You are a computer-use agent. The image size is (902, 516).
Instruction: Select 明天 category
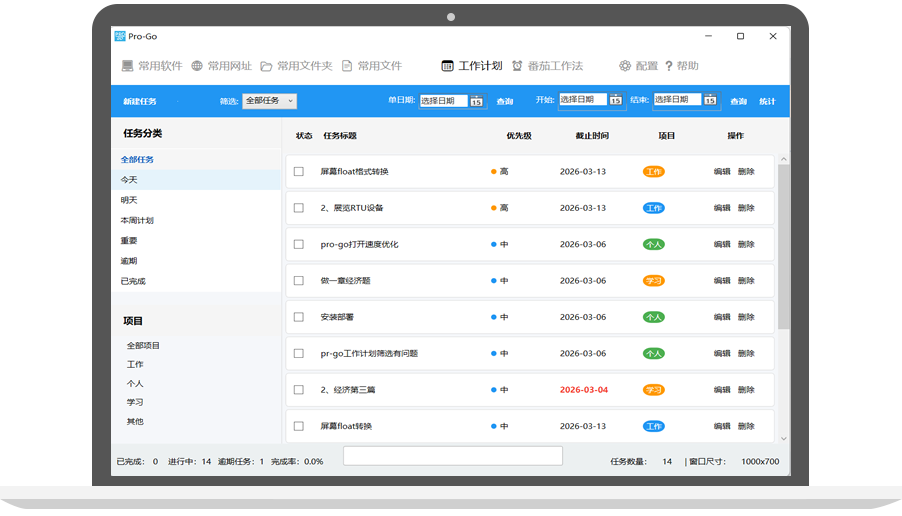coord(129,200)
